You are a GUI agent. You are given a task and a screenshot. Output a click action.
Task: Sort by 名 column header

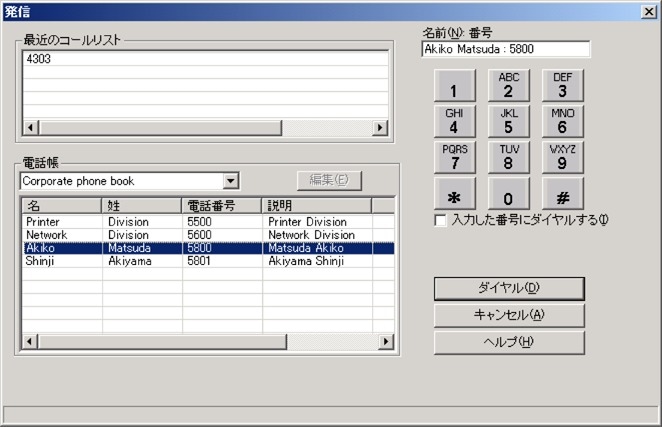(x=62, y=206)
